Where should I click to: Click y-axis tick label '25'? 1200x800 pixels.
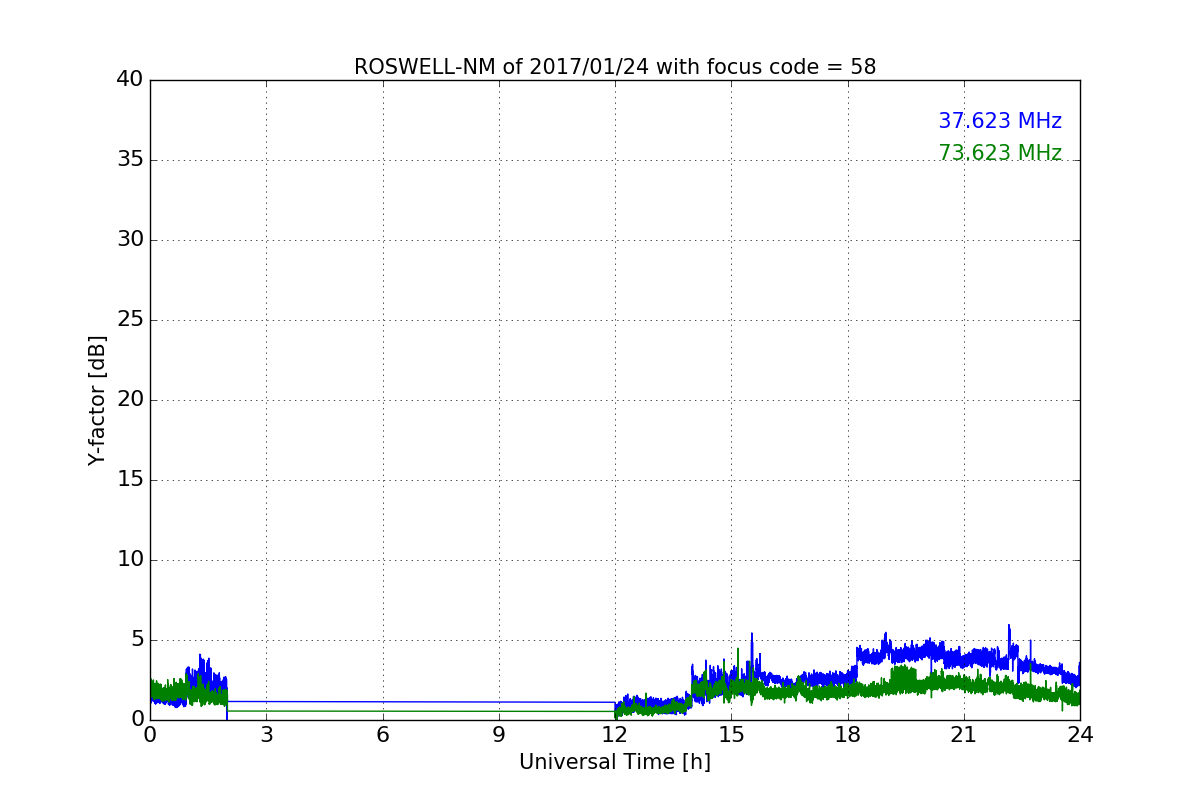(x=130, y=319)
